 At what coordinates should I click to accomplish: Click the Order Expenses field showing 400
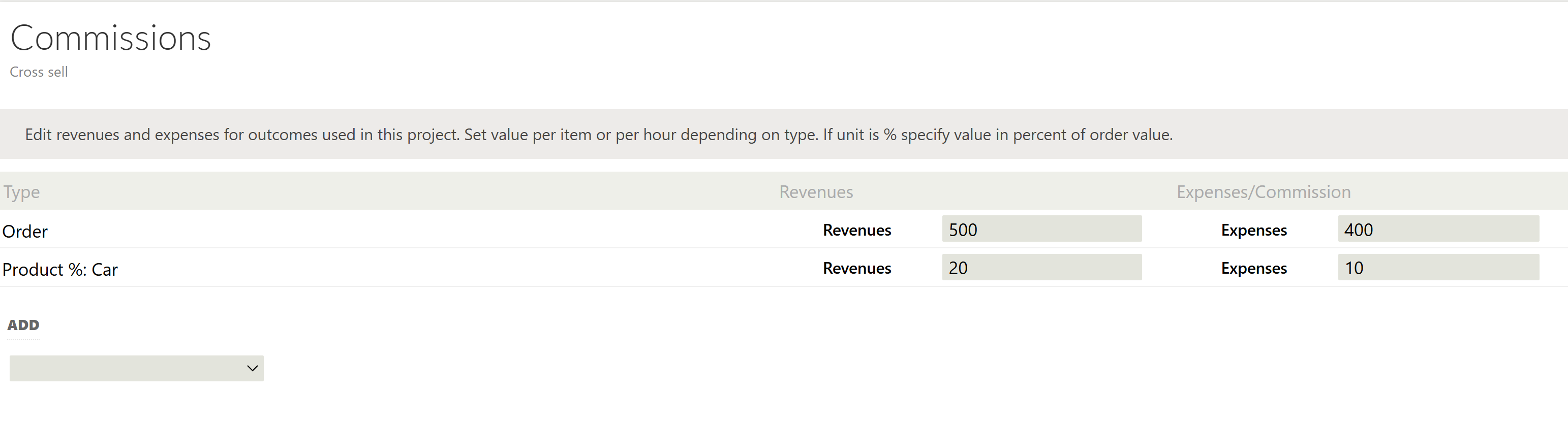click(1438, 230)
